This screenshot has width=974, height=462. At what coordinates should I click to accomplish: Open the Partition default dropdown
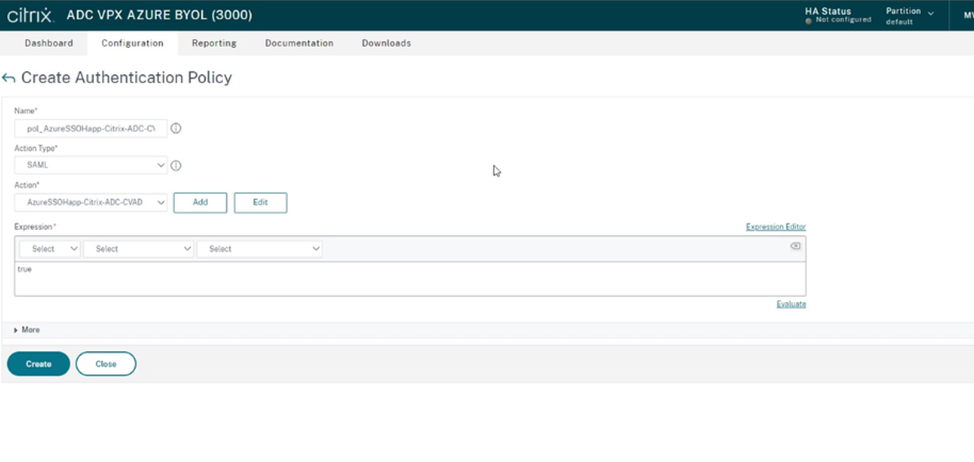tap(910, 16)
